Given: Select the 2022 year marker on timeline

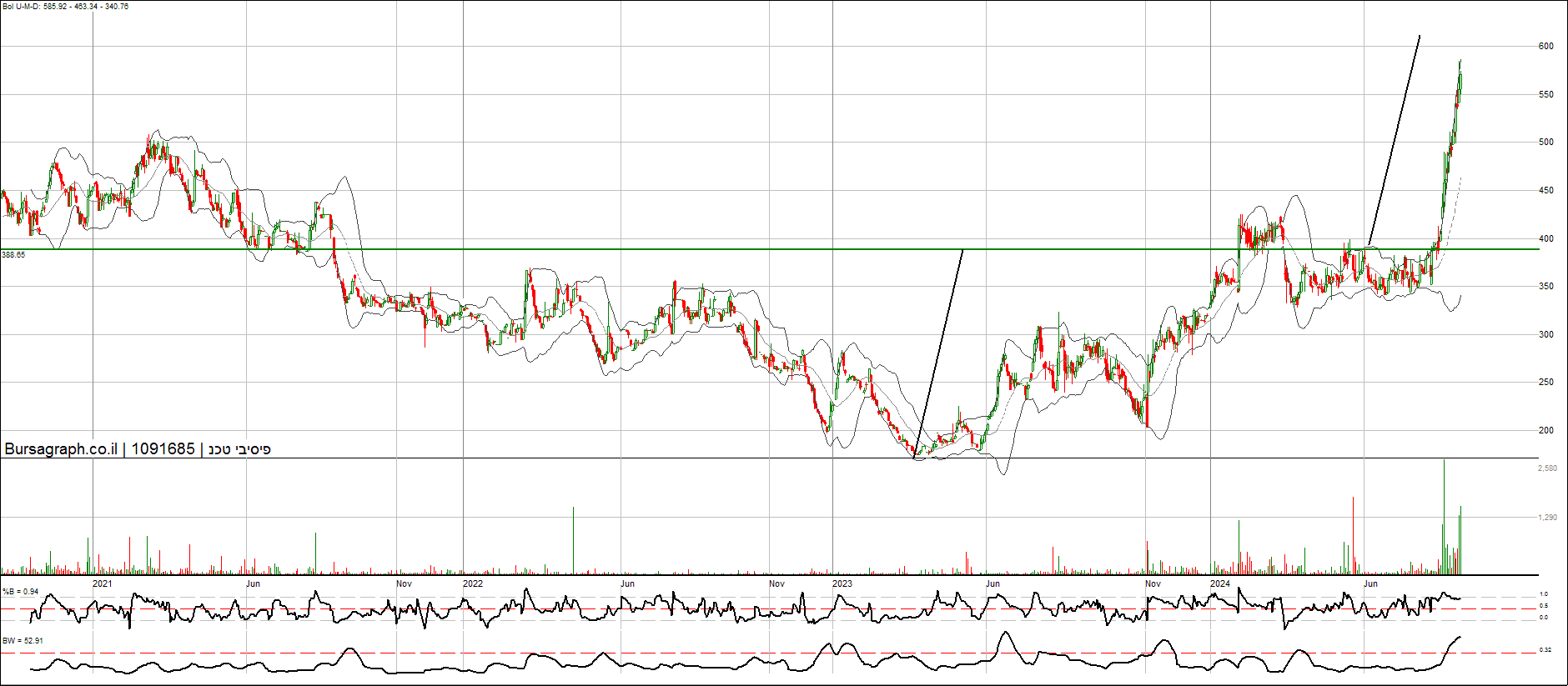Looking at the screenshot, I should click(473, 583).
